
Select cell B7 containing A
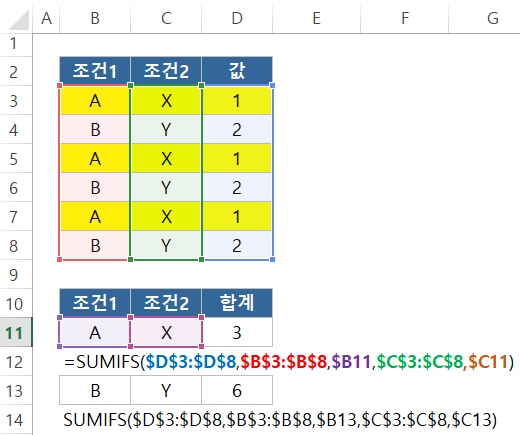tap(95, 216)
